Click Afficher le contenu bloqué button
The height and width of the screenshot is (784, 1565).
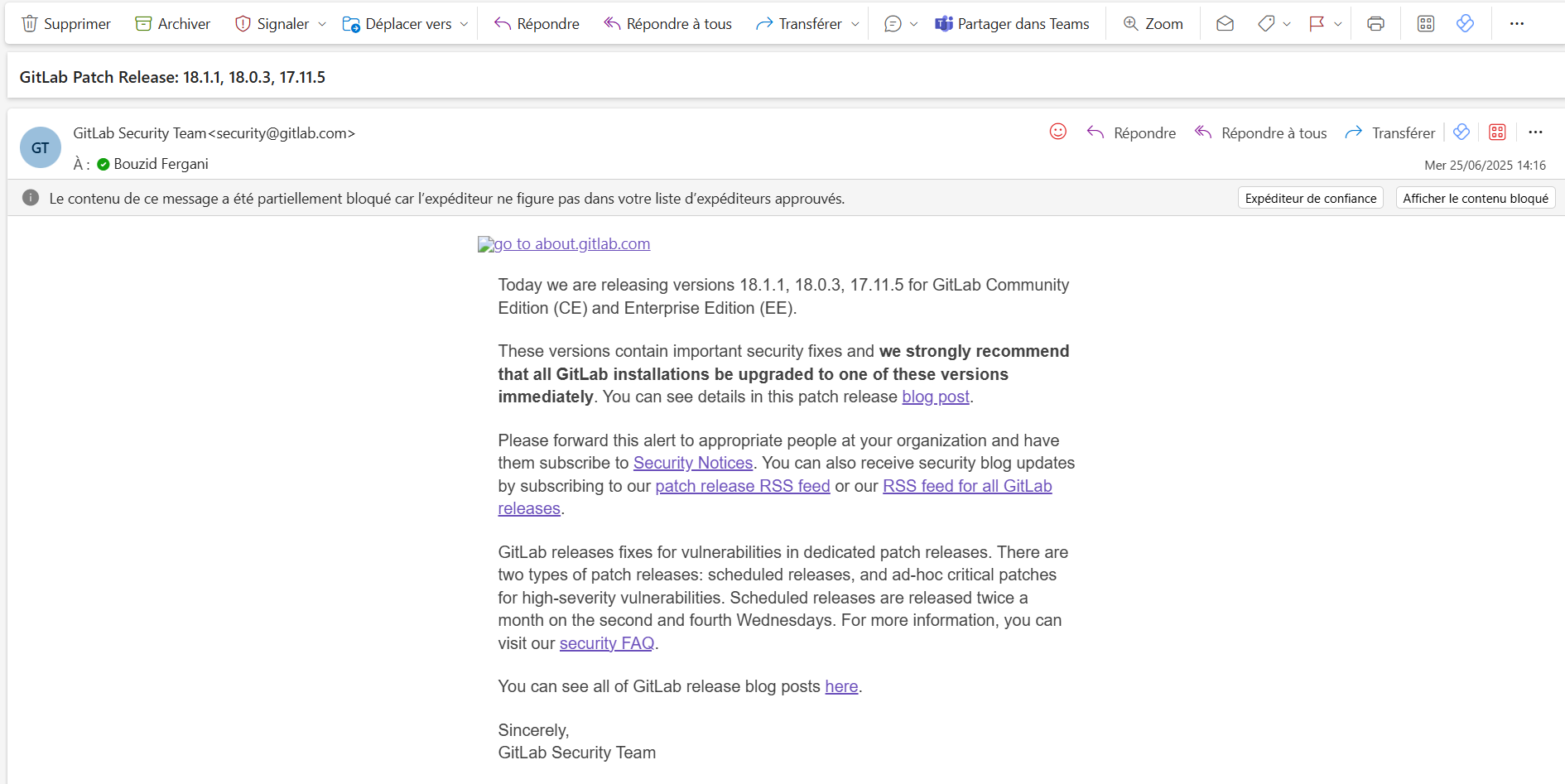click(1475, 199)
